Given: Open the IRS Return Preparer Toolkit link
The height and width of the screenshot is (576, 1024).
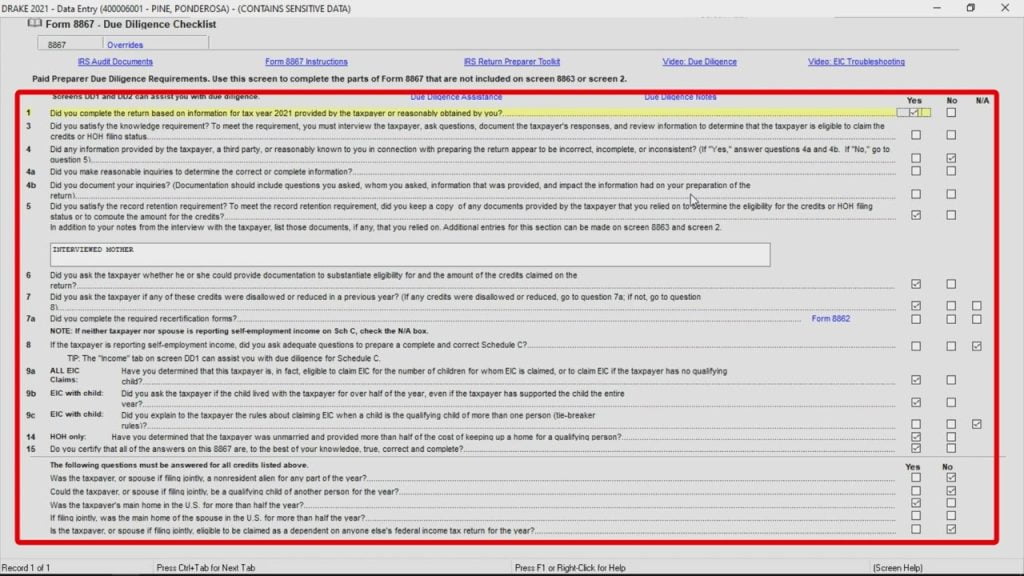Looking at the screenshot, I should [511, 62].
